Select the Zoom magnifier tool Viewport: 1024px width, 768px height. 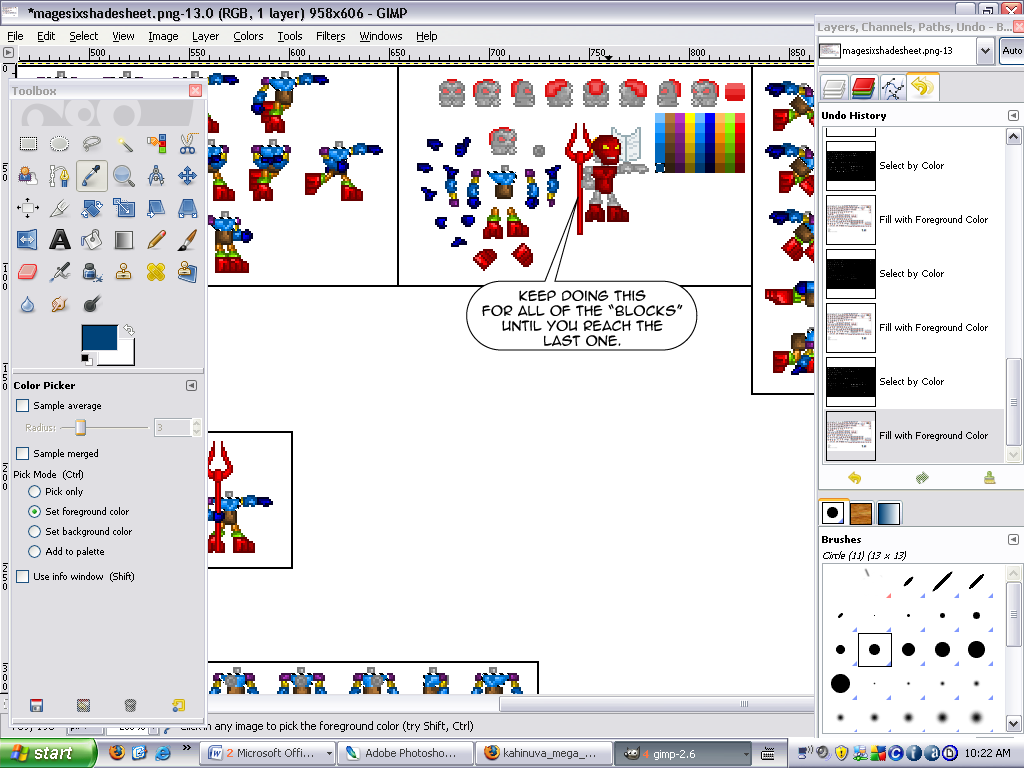coord(123,175)
